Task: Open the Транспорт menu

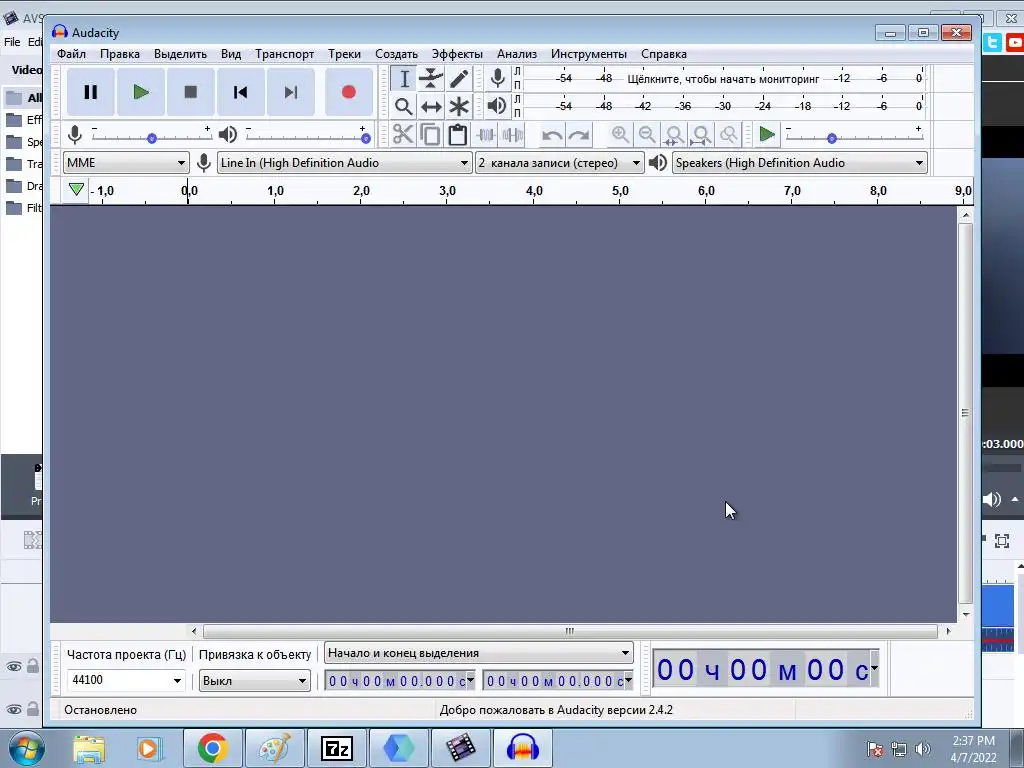Action: click(x=284, y=54)
